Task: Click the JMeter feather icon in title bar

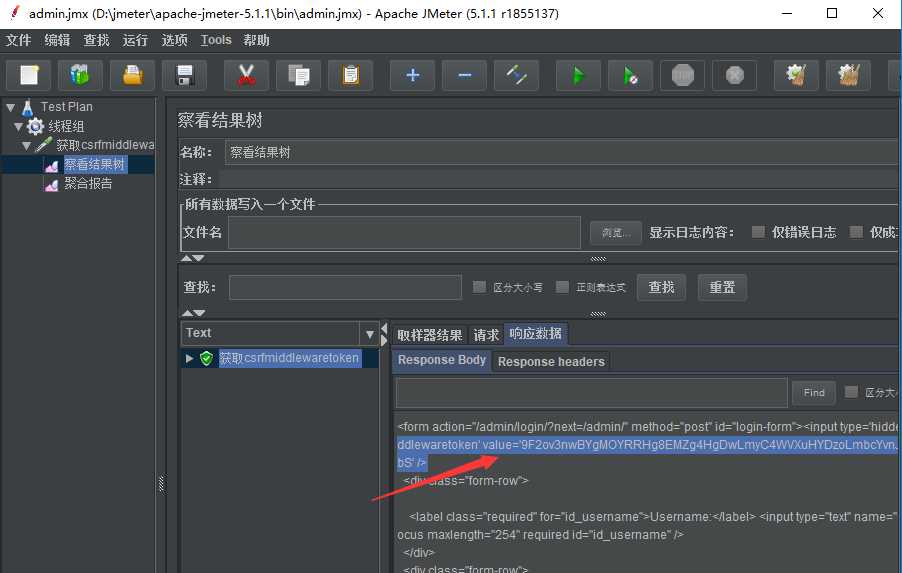Action: (x=14, y=12)
